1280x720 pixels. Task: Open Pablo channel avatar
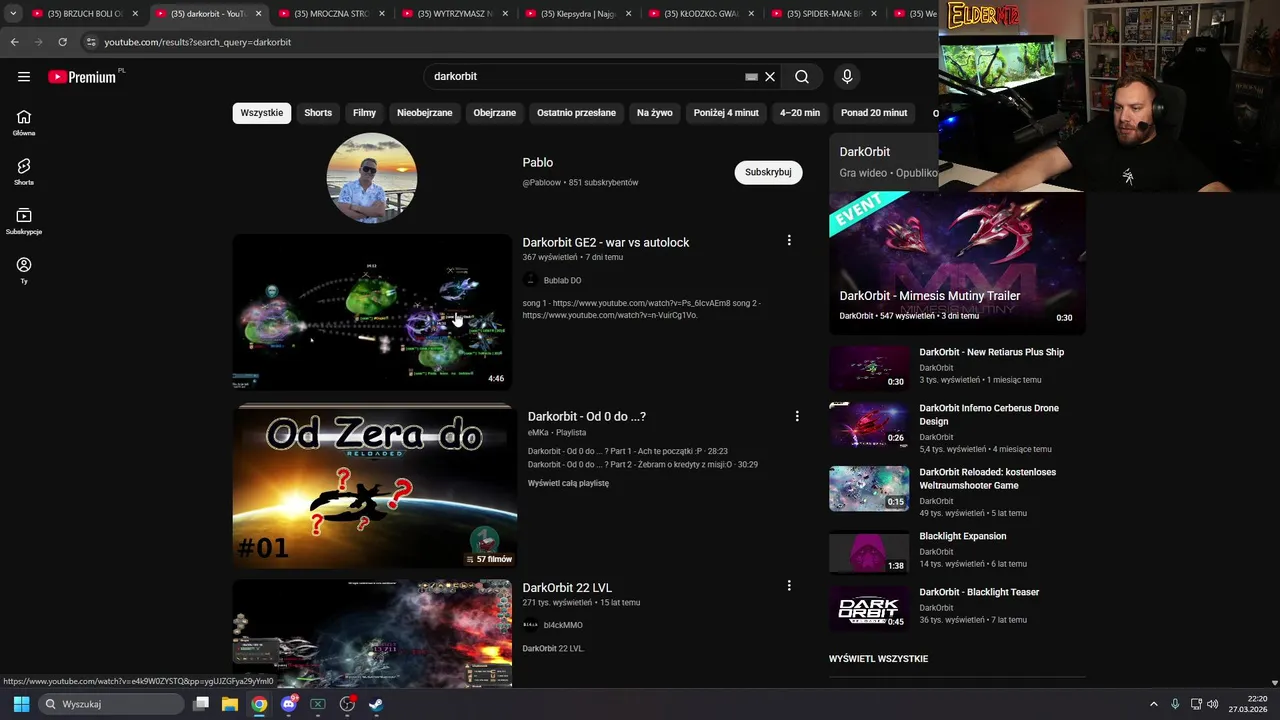coord(372,178)
